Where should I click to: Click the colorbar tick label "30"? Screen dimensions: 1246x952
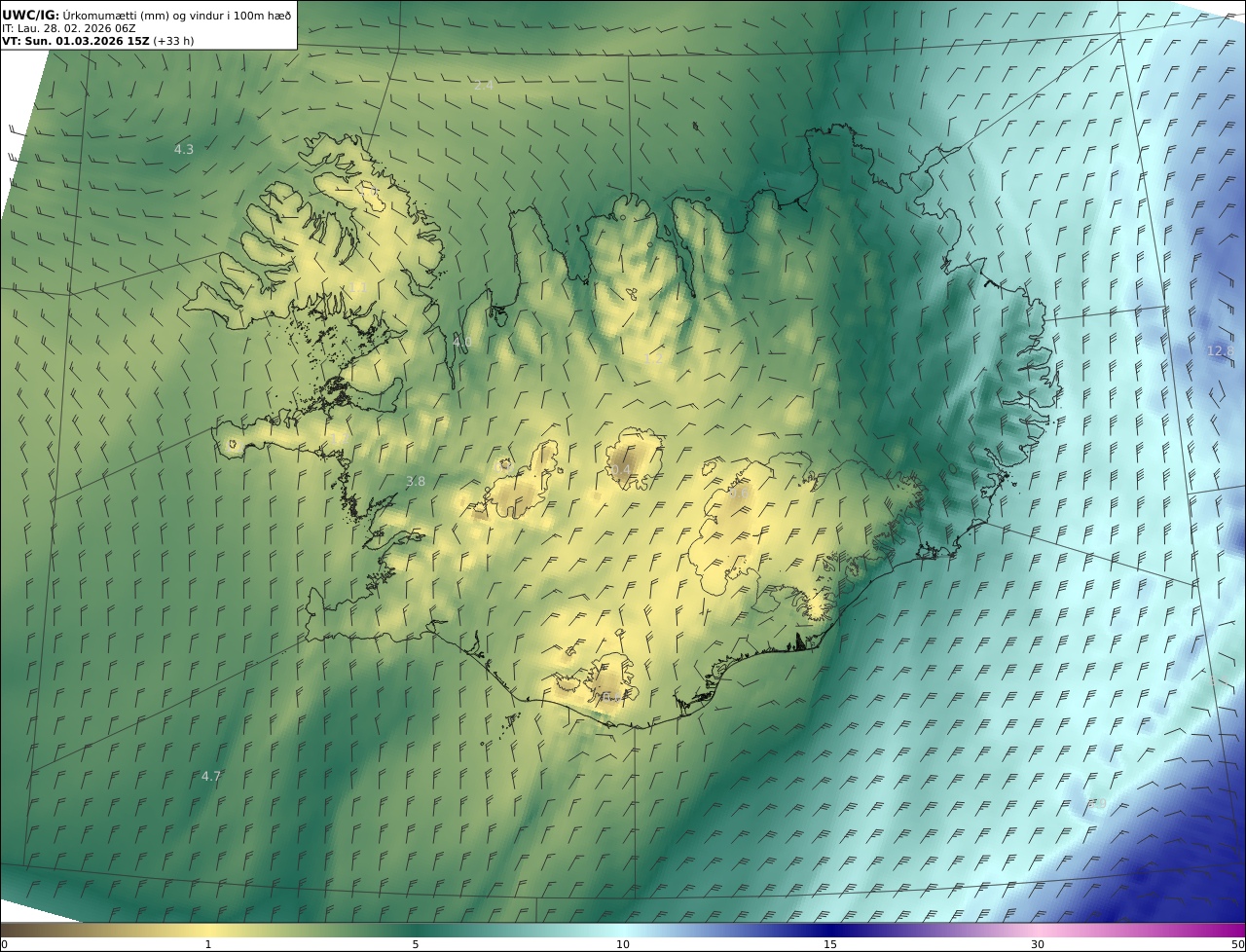(x=1038, y=944)
